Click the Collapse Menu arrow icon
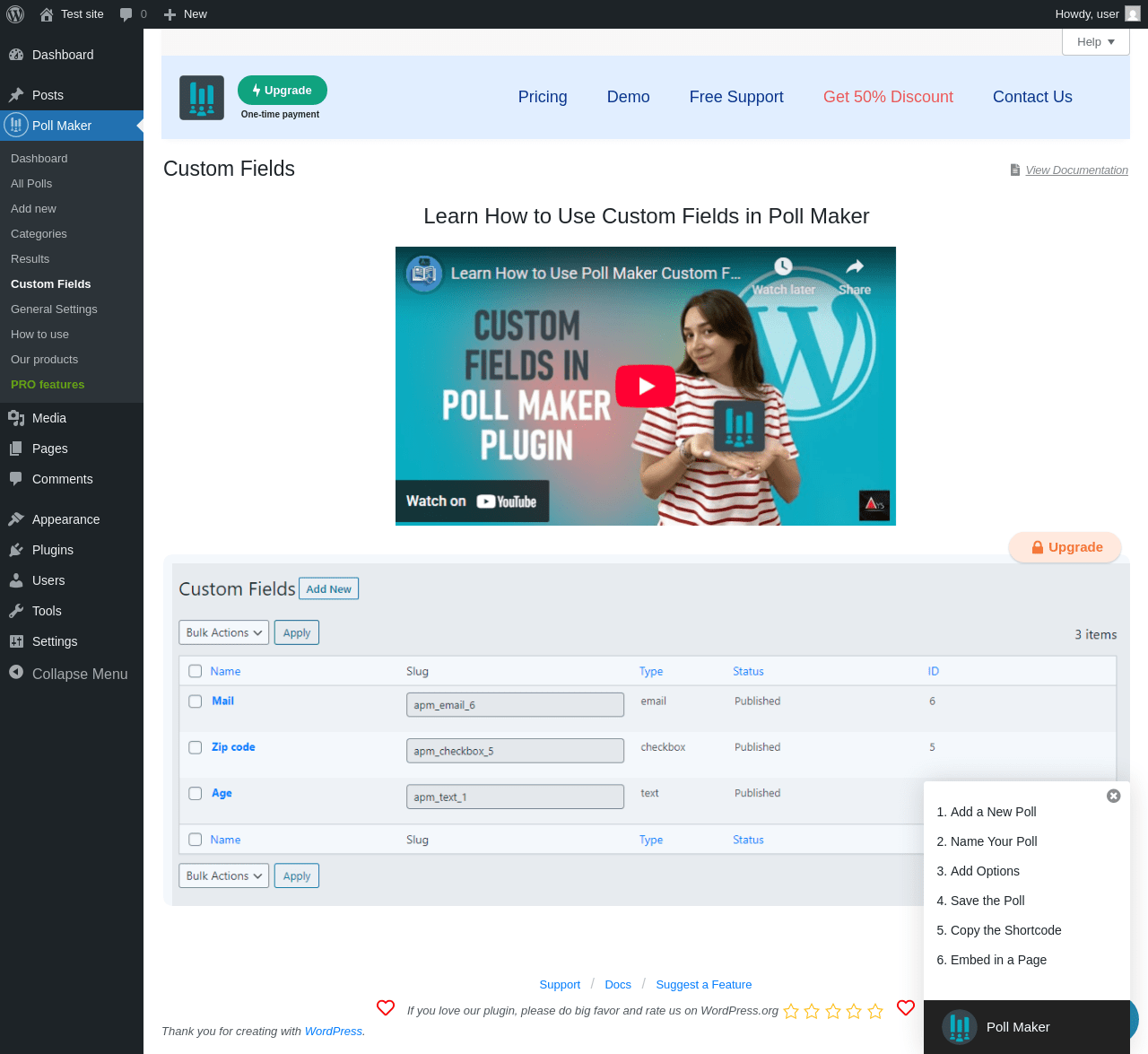Screen dimensions: 1148x1054 [16, 672]
